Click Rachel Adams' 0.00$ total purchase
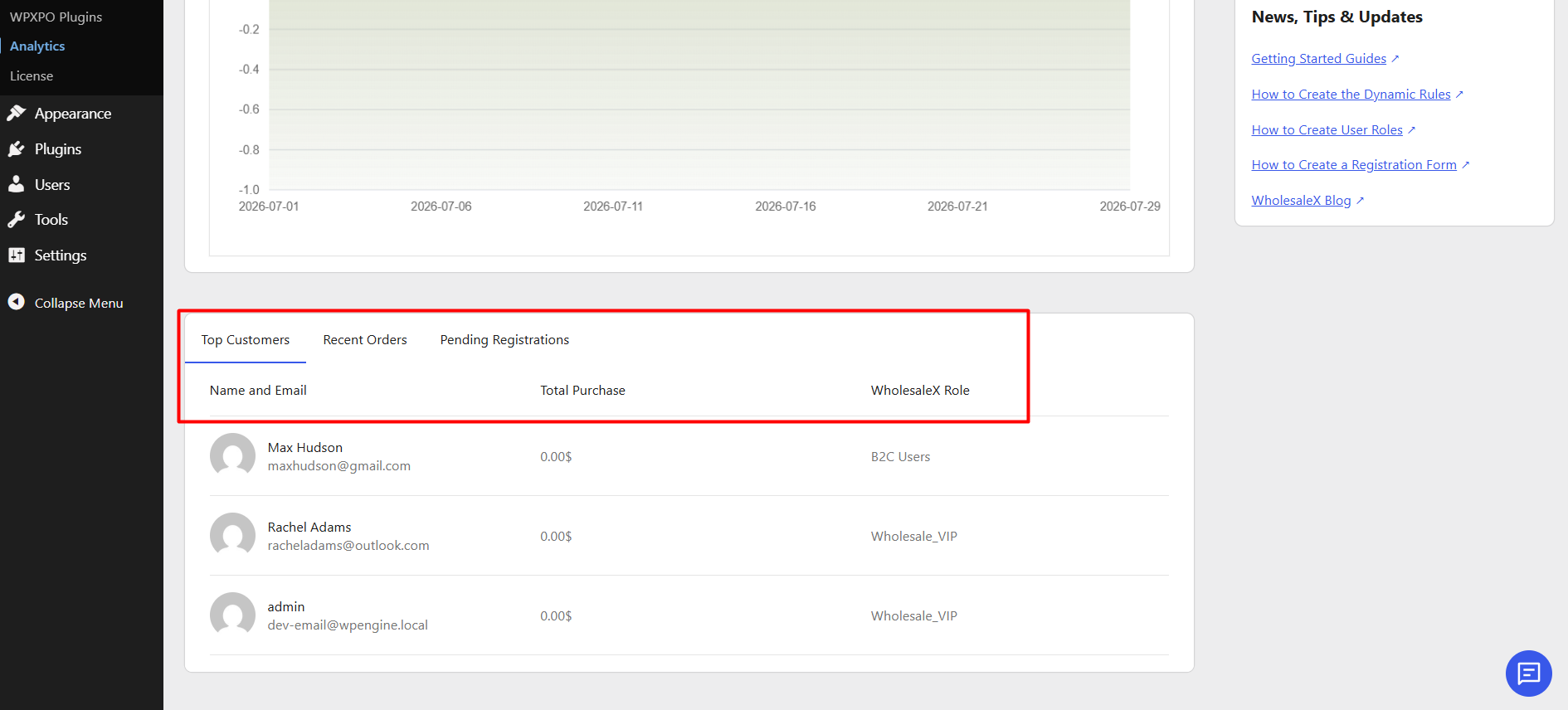 pyautogui.click(x=556, y=536)
